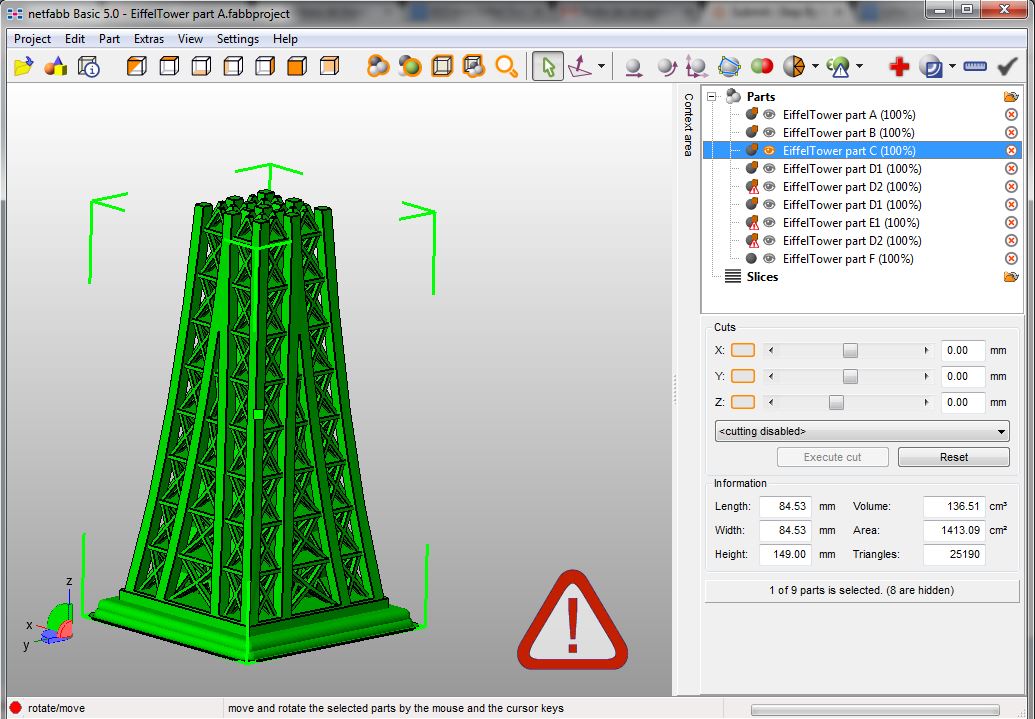
Task: Open the part information icon
Action: point(90,66)
